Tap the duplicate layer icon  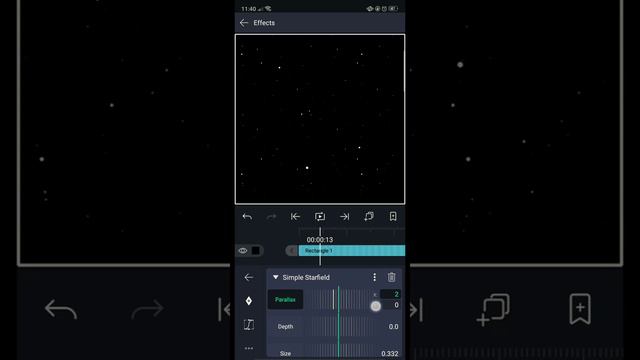(x=369, y=217)
